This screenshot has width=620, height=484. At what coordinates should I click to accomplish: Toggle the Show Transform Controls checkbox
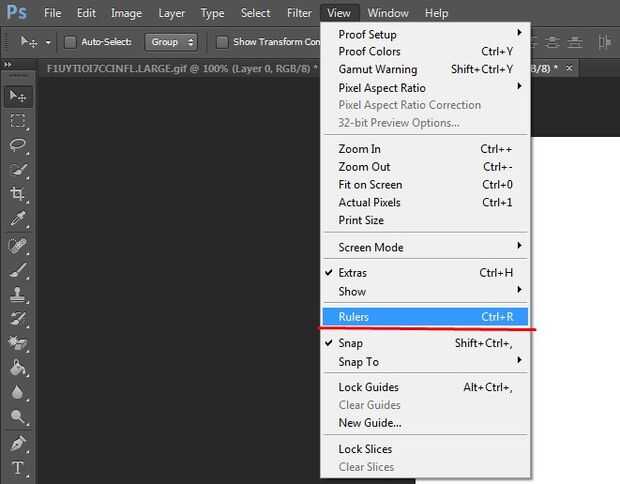point(222,42)
